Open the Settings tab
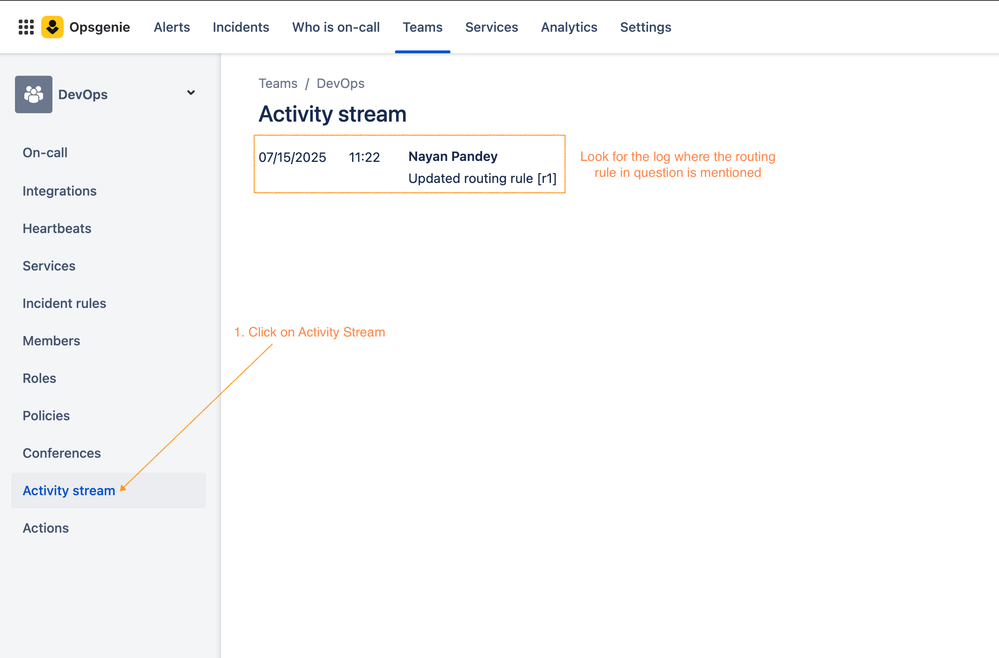 coord(645,27)
